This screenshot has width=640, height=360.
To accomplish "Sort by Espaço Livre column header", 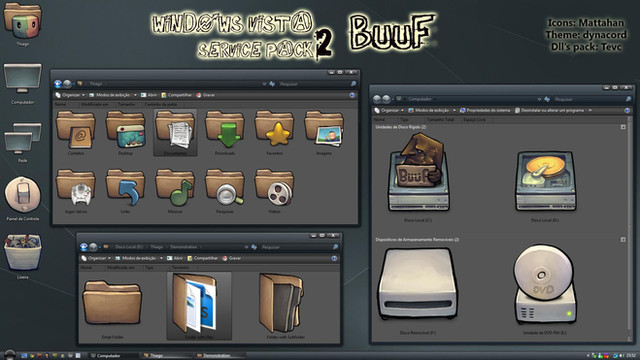I will [474, 120].
